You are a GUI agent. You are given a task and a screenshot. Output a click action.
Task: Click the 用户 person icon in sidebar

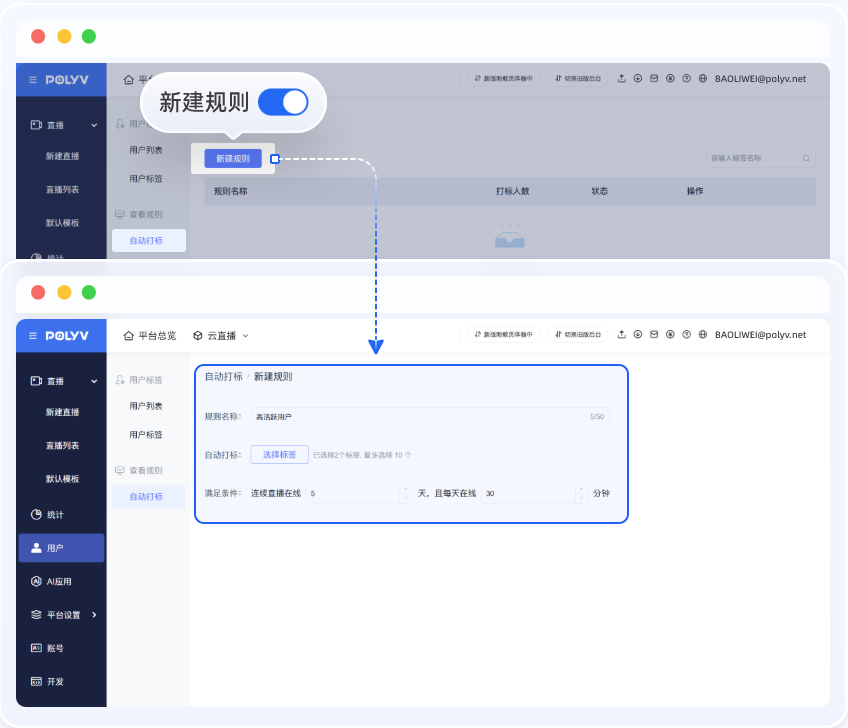pyautogui.click(x=36, y=548)
